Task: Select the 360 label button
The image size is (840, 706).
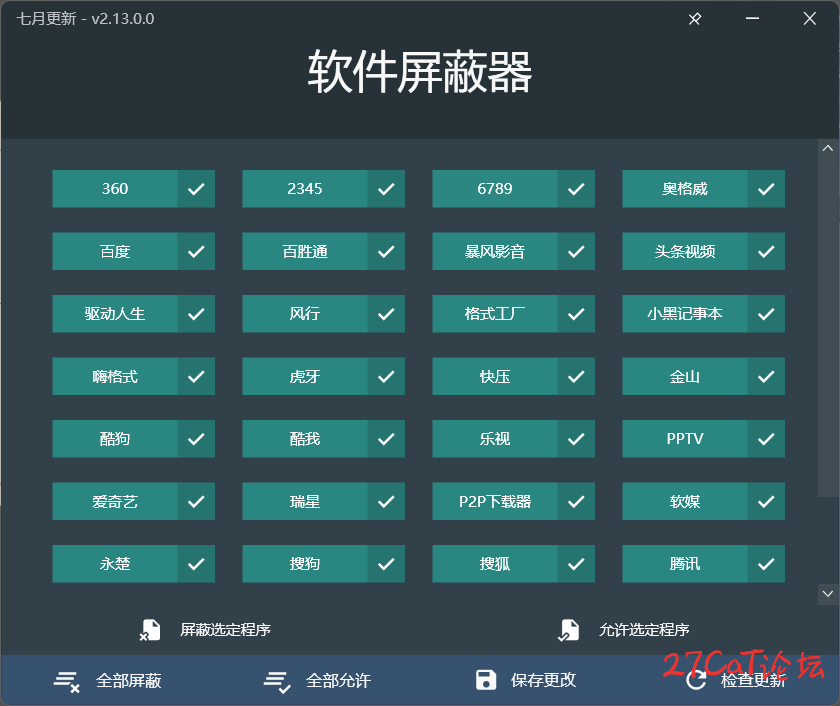Action: pyautogui.click(x=115, y=189)
